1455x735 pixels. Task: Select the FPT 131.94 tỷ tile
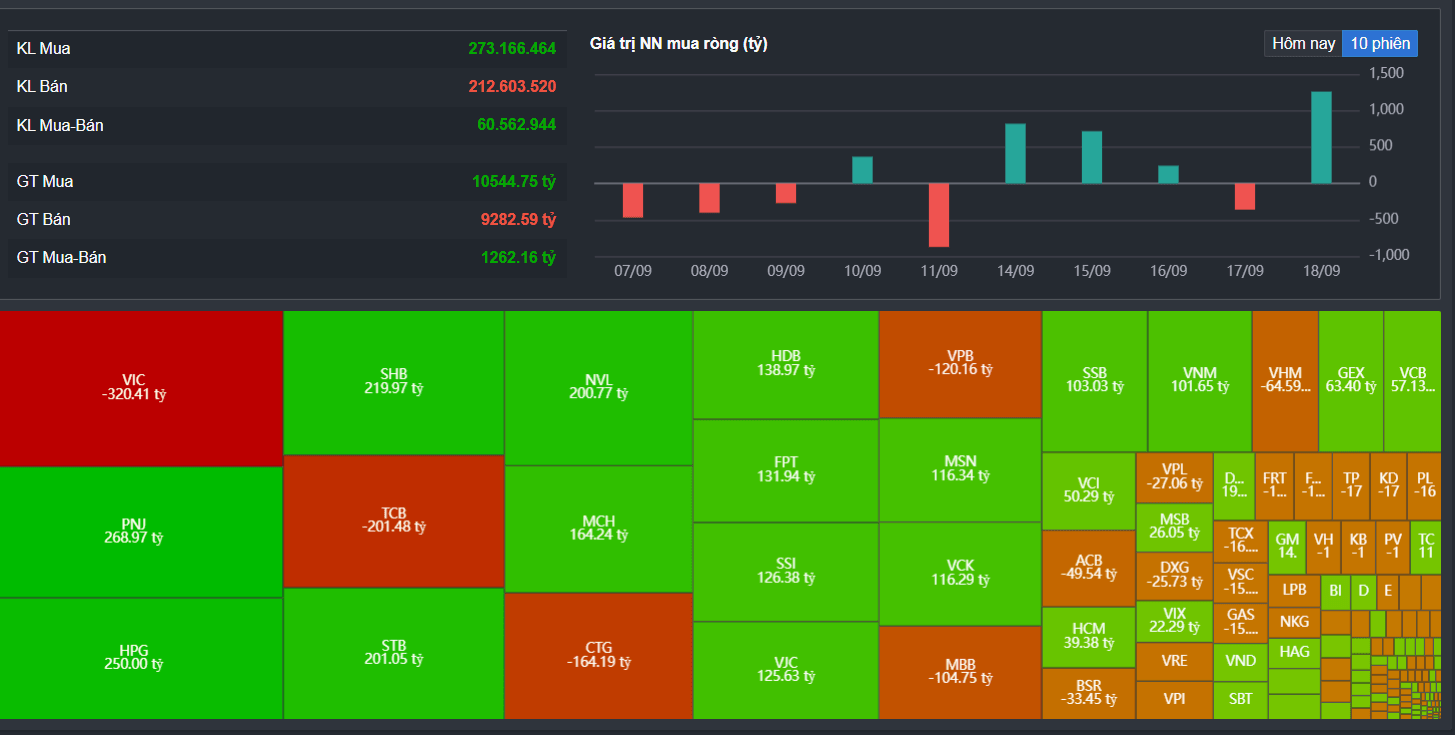[786, 470]
